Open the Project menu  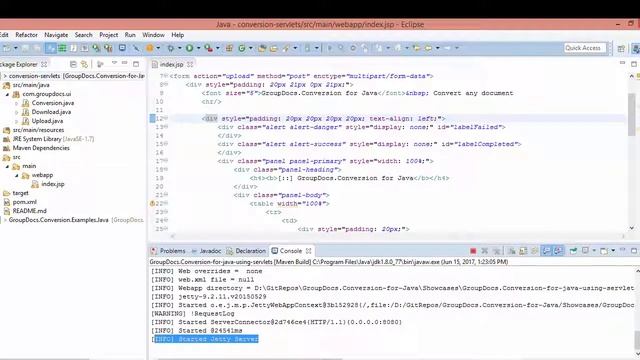click(x=109, y=35)
